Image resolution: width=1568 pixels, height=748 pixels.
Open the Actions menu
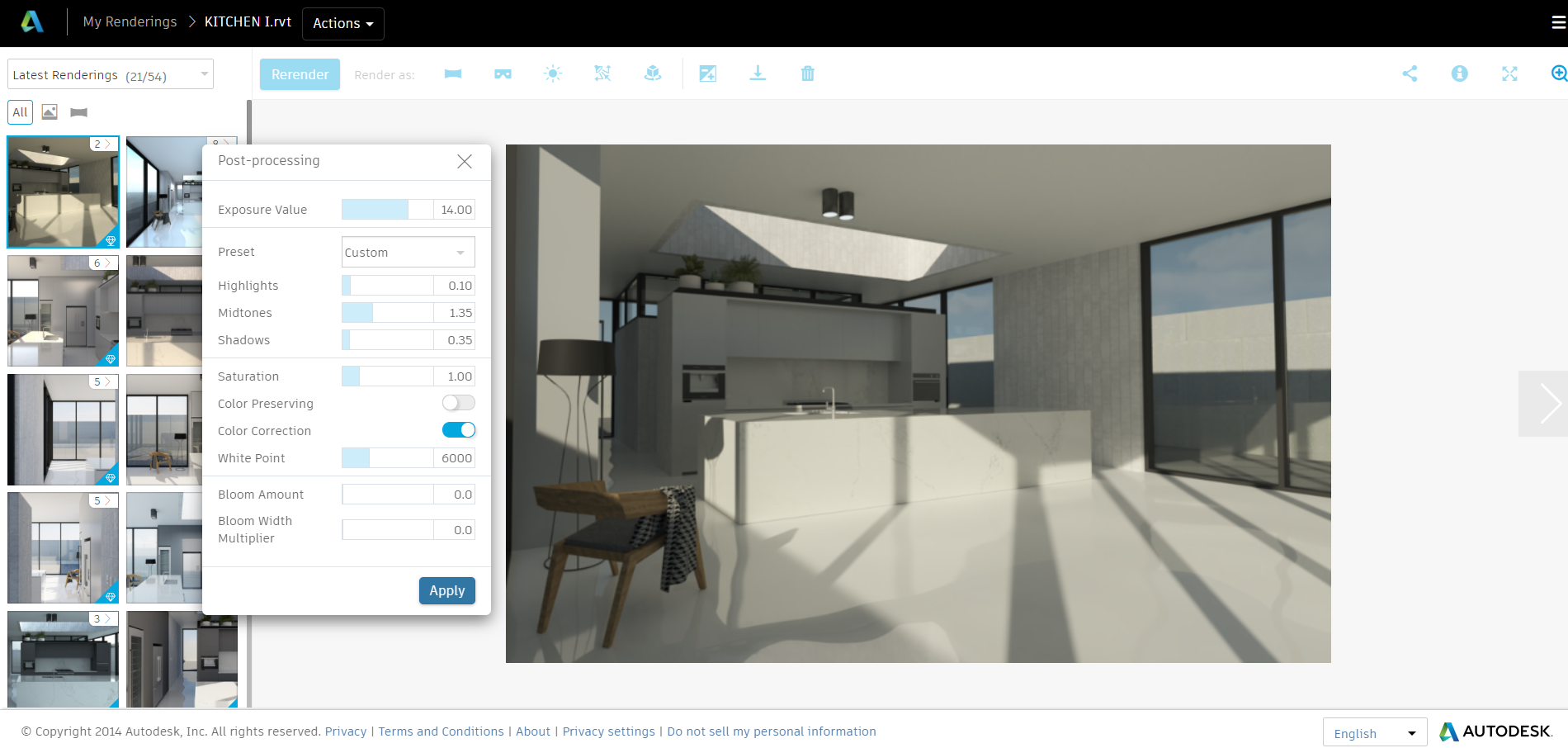point(342,23)
